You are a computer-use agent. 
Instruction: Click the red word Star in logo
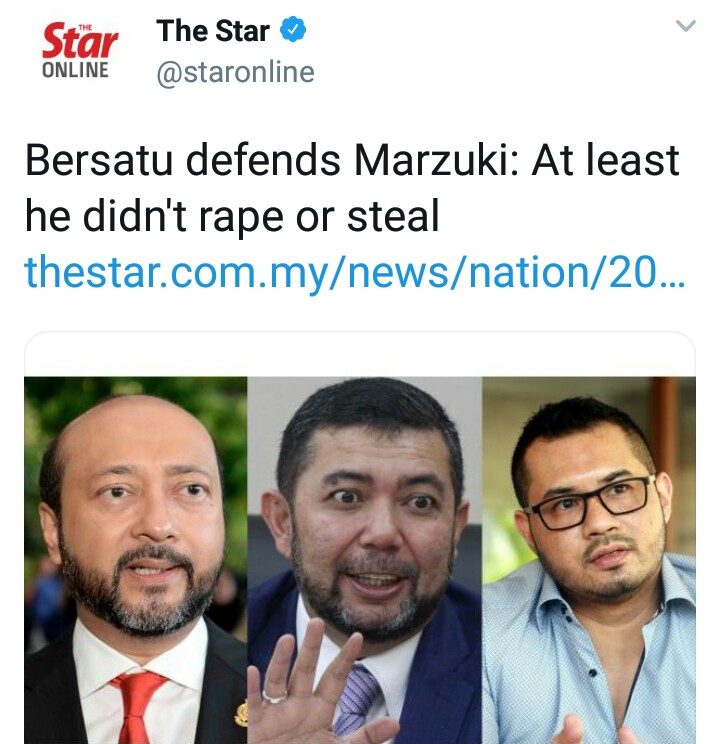79,42
